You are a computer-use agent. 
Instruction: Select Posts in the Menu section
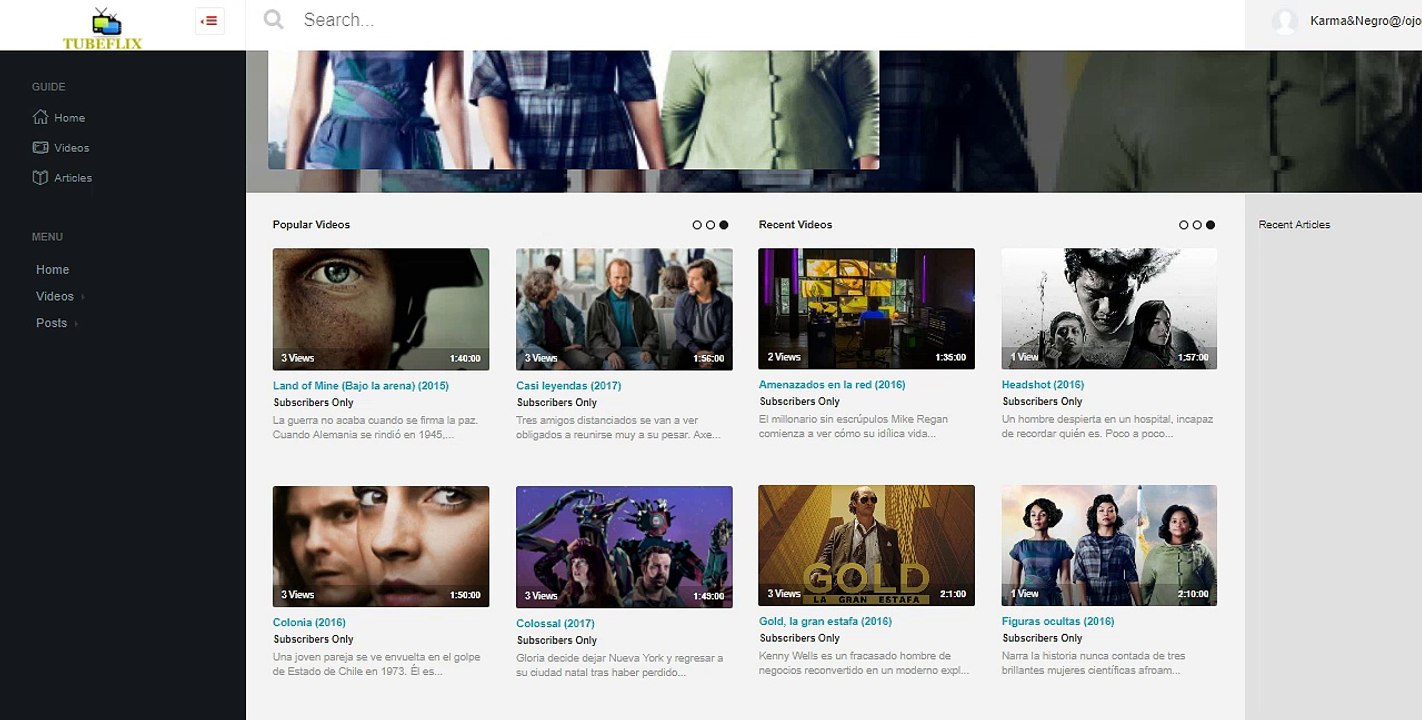click(52, 323)
